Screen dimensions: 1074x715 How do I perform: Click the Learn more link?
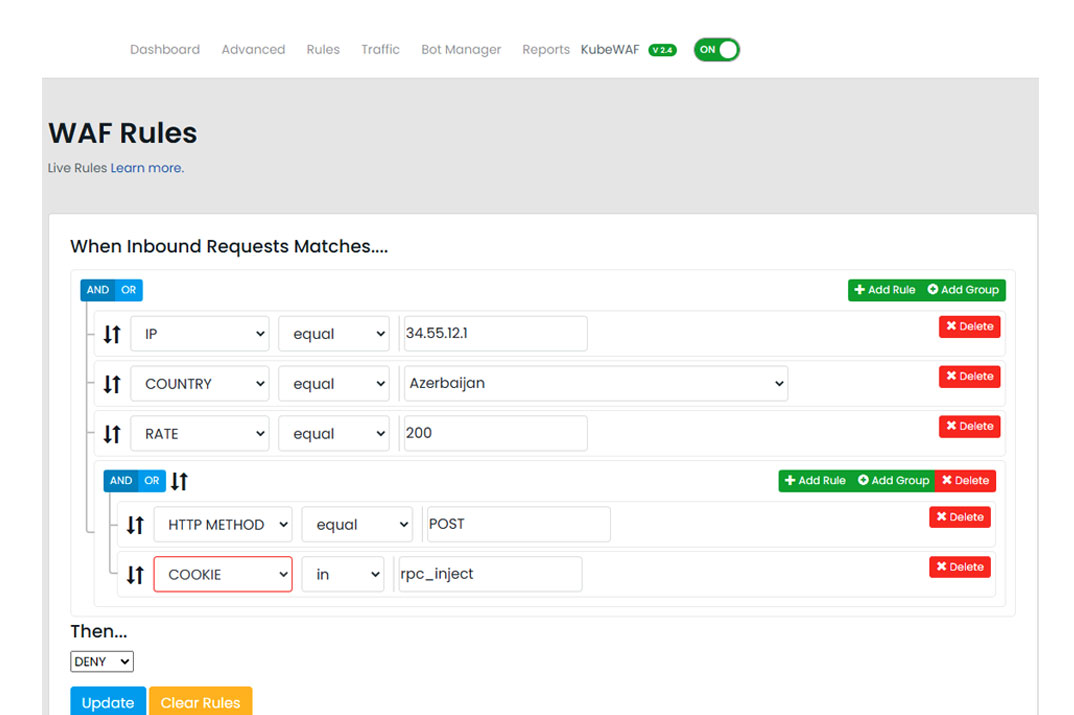coord(146,168)
